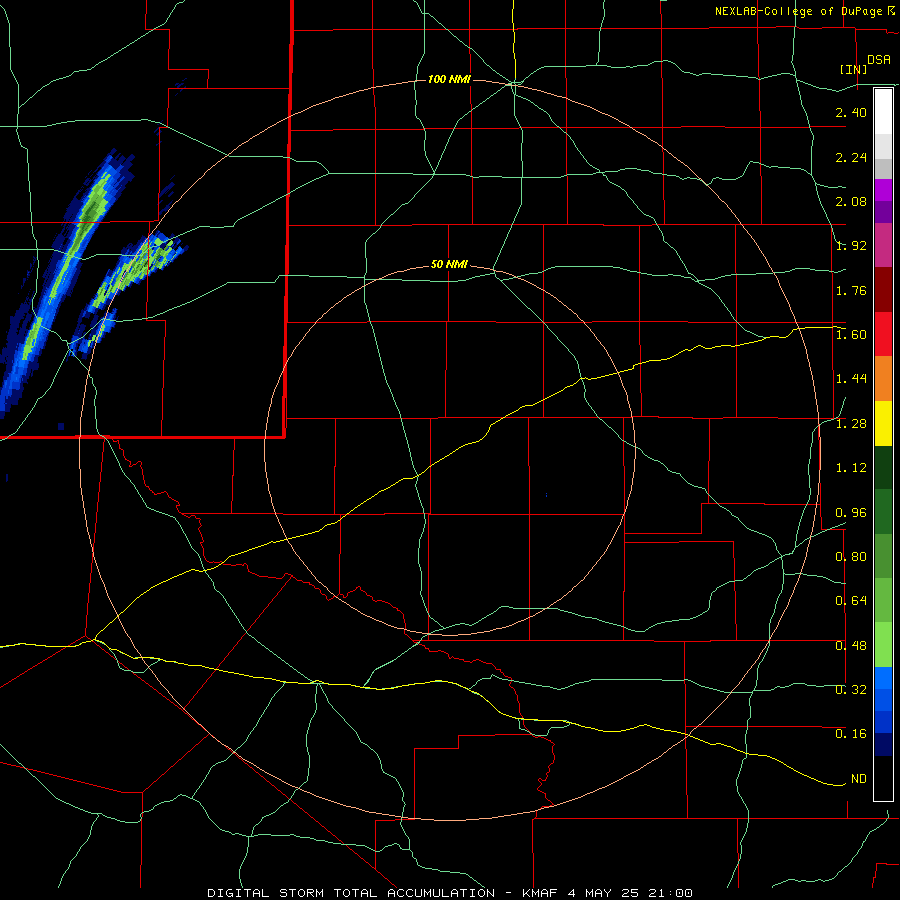Image resolution: width=900 pixels, height=900 pixels.
Task: Click the NEXLAB-College of DuPage label
Action: coord(798,11)
